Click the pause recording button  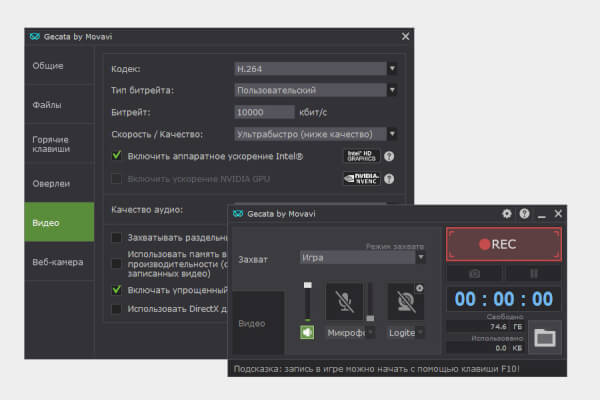click(534, 273)
